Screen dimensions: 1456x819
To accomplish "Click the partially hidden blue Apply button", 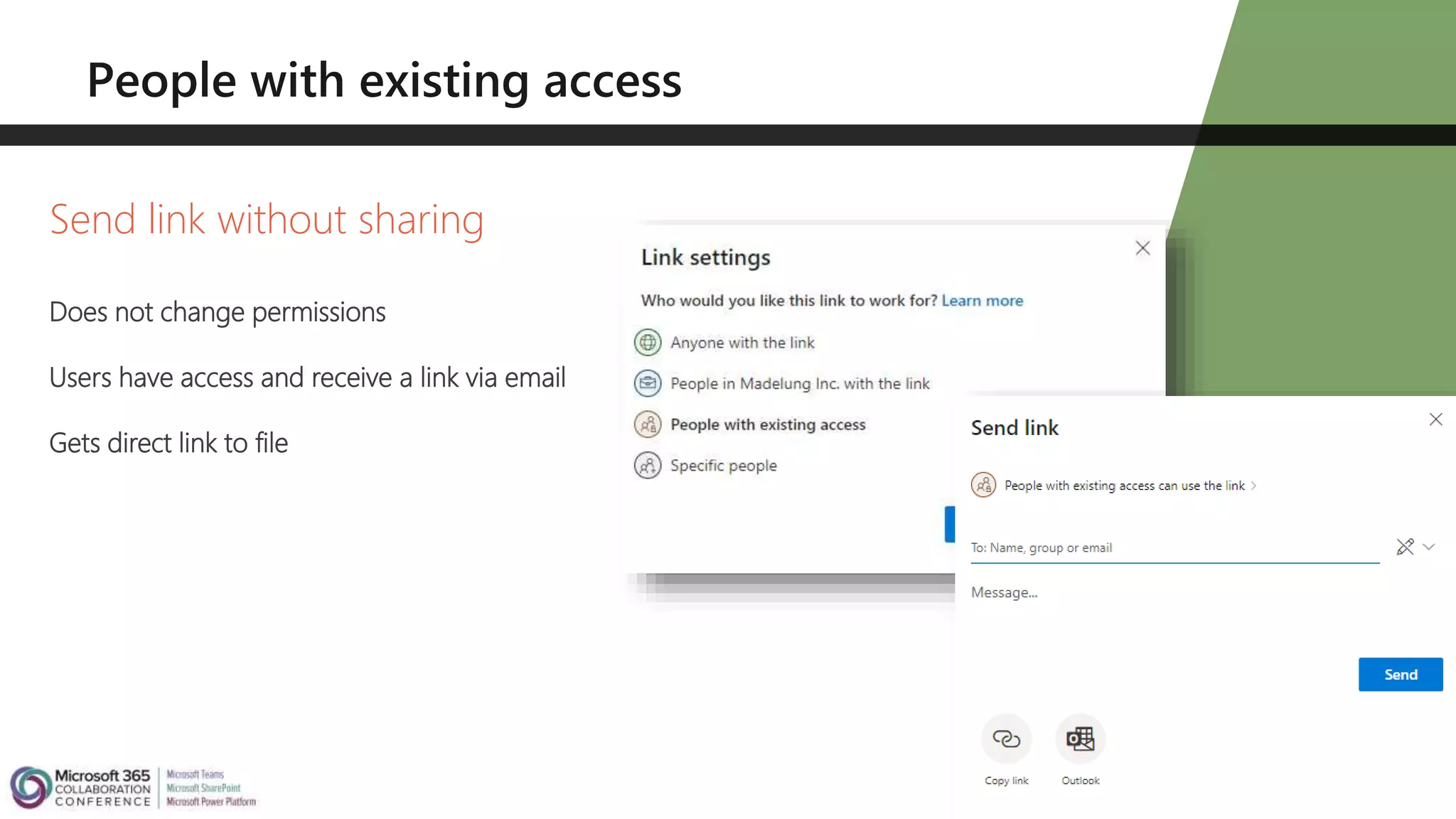I will (950, 524).
